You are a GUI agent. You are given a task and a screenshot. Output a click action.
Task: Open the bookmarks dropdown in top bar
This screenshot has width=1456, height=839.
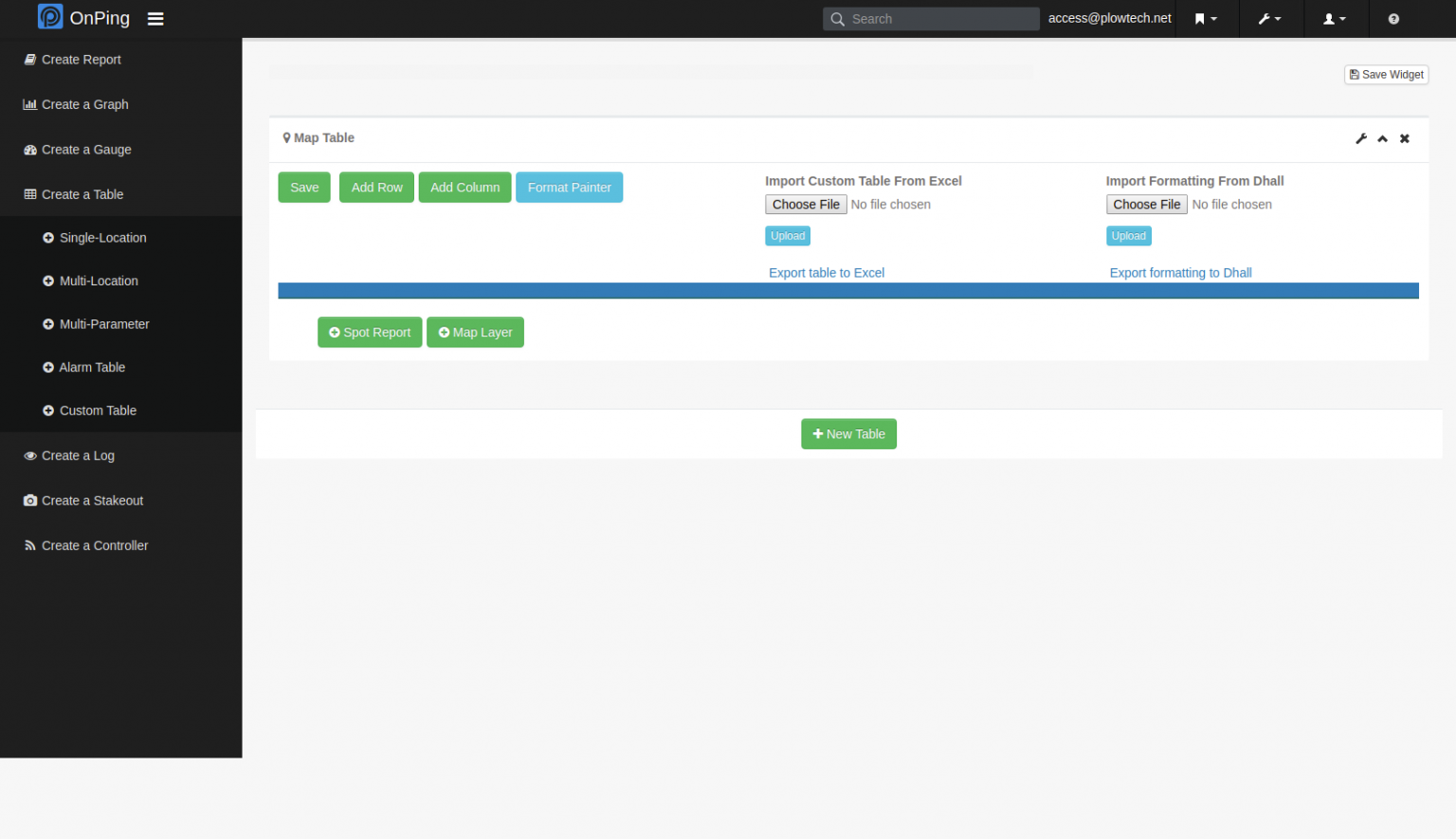[1206, 18]
